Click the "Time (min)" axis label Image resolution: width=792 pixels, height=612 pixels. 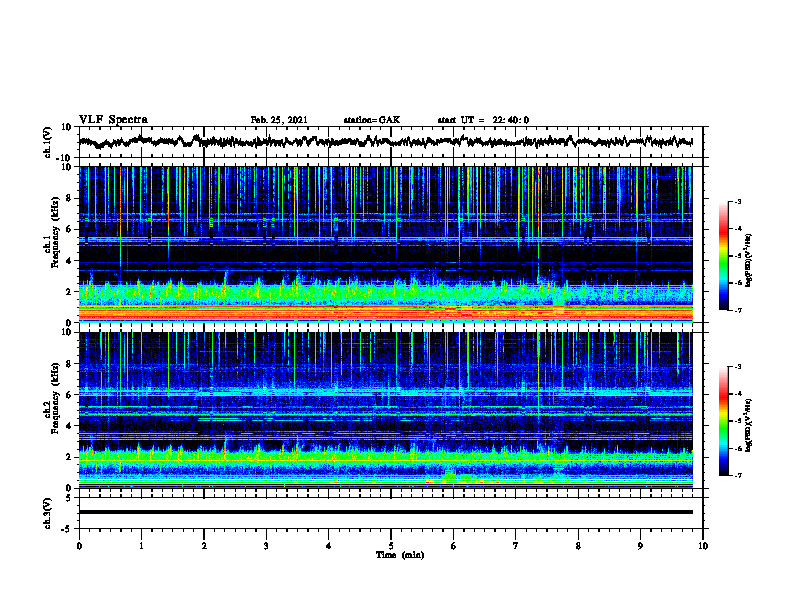400,555
